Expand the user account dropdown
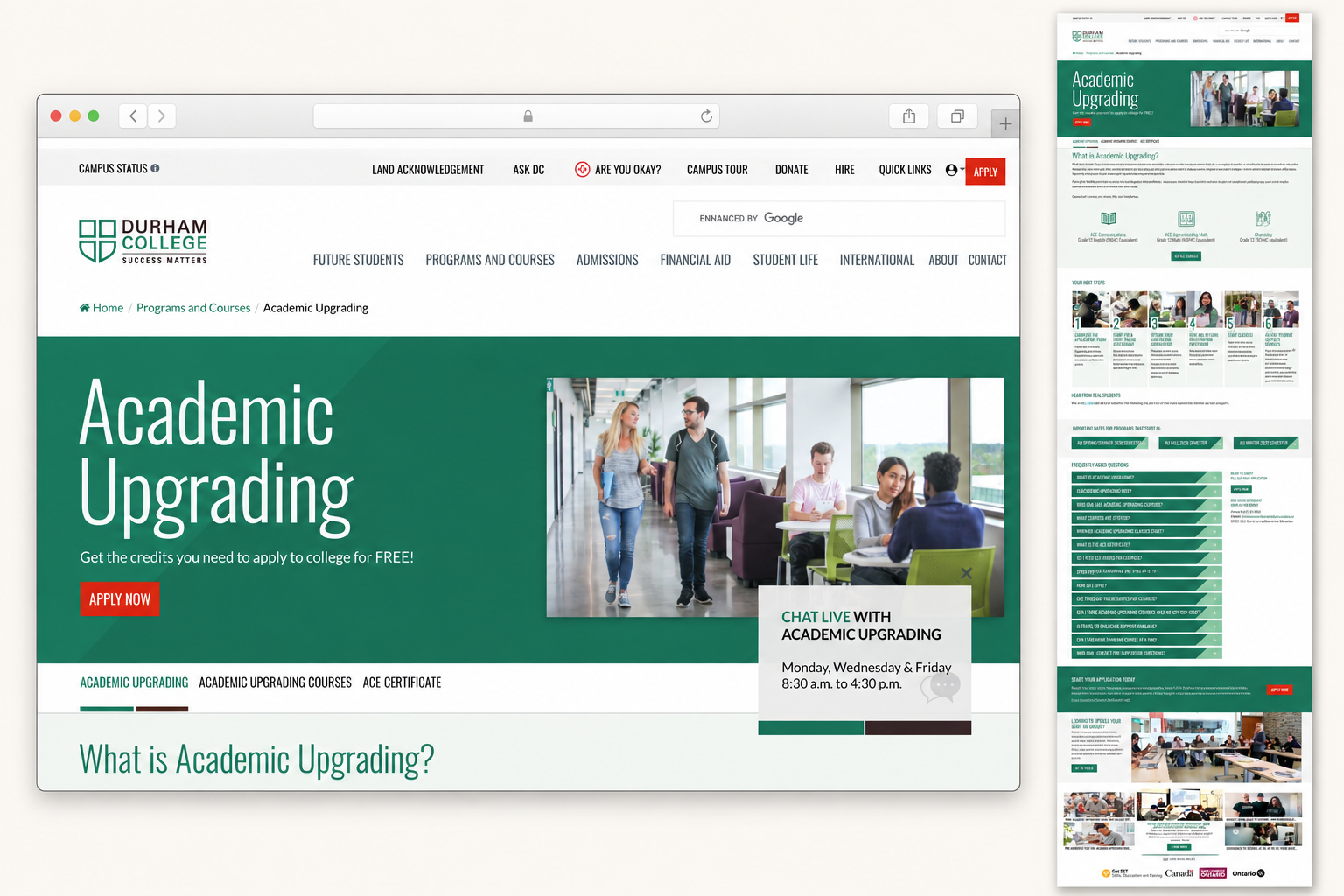The height and width of the screenshot is (896, 1344). pyautogui.click(x=955, y=170)
